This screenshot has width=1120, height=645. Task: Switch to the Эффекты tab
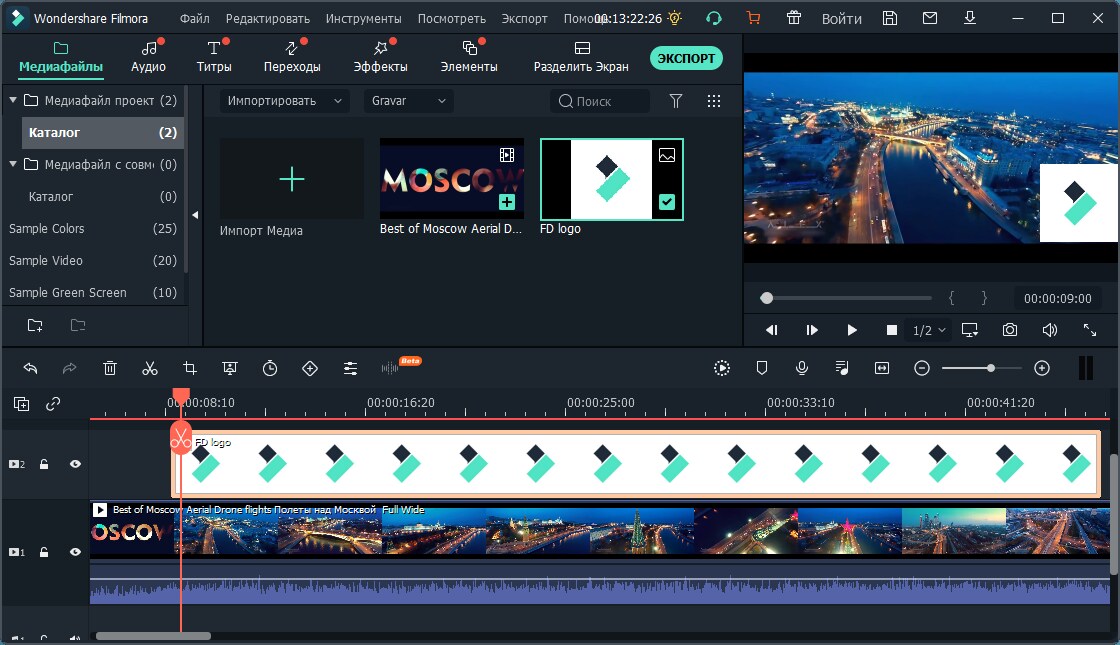(x=380, y=57)
